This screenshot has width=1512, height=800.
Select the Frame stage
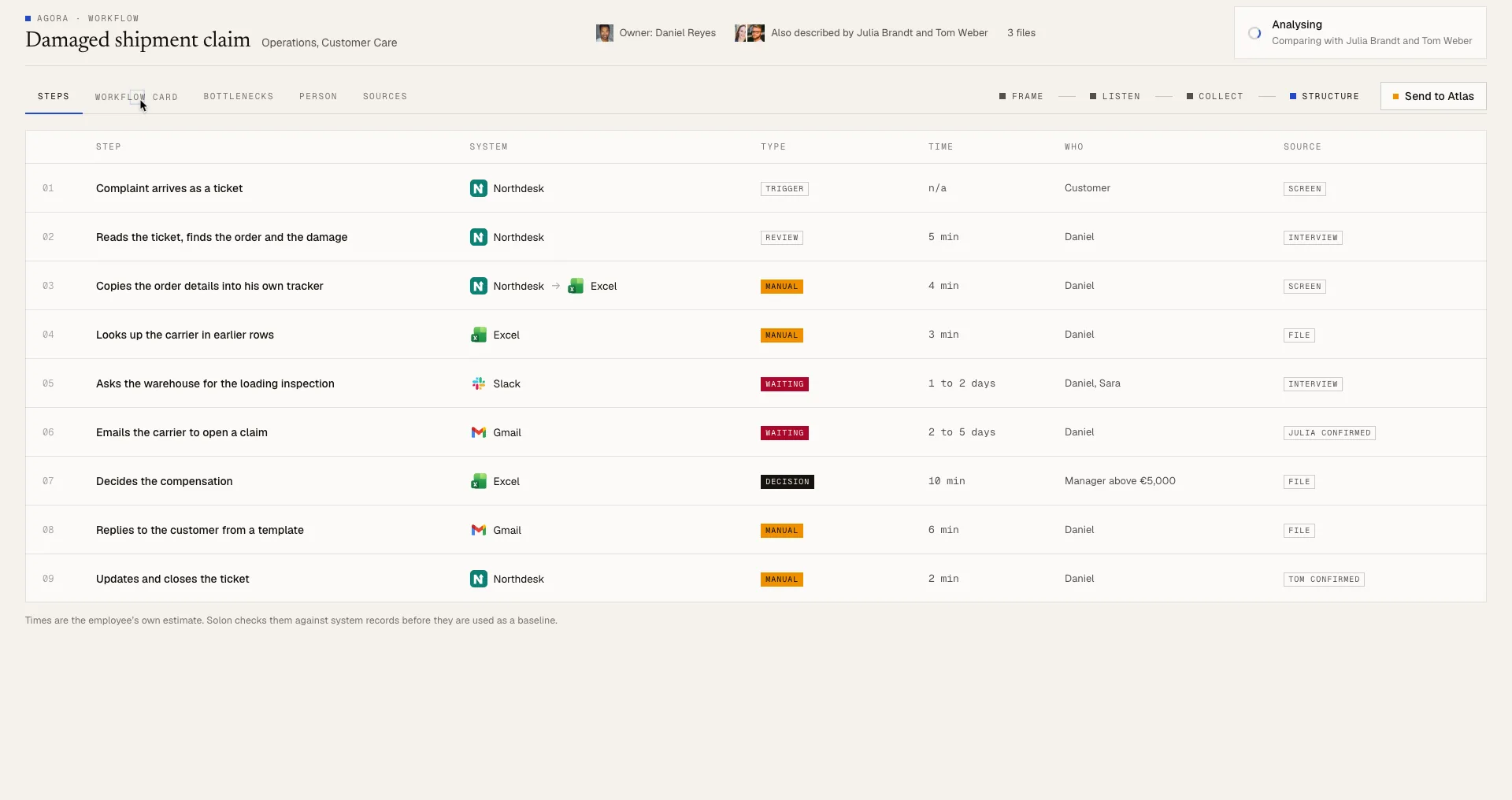tap(1021, 96)
